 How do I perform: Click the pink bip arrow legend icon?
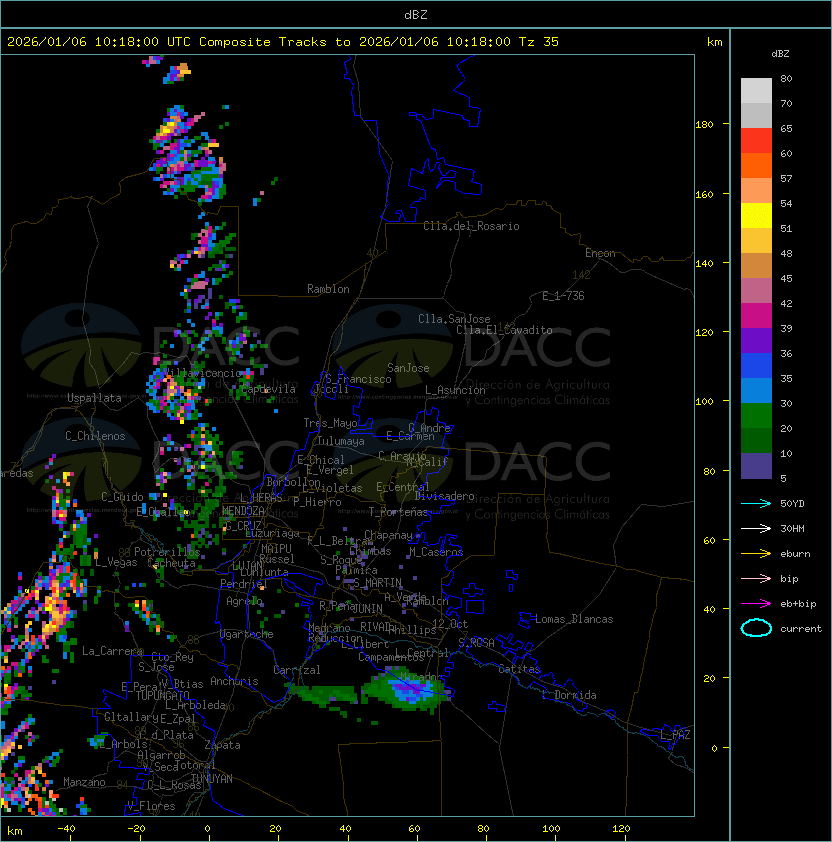coord(756,578)
